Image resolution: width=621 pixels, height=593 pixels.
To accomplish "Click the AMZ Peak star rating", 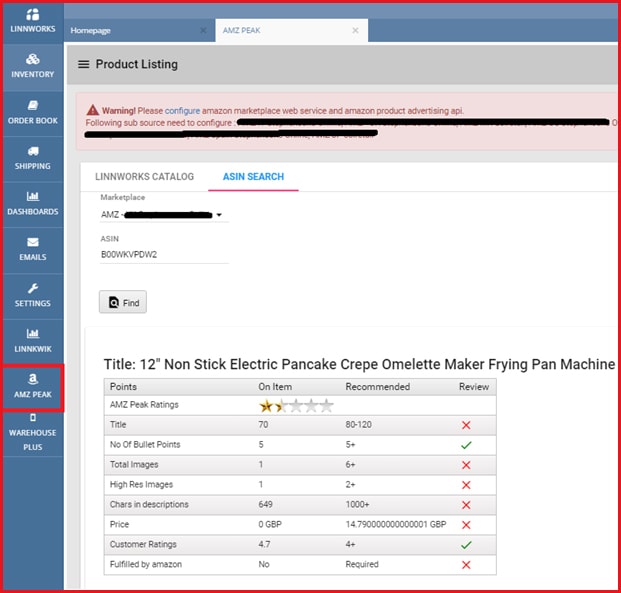I will click(x=296, y=406).
